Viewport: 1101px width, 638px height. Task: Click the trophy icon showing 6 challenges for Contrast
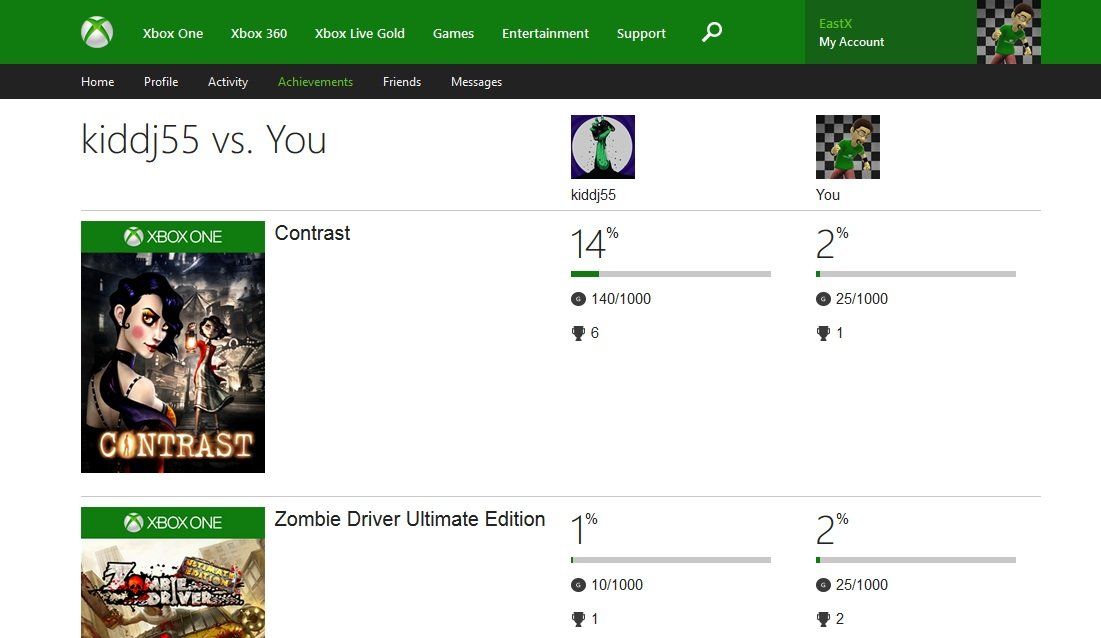coord(578,332)
